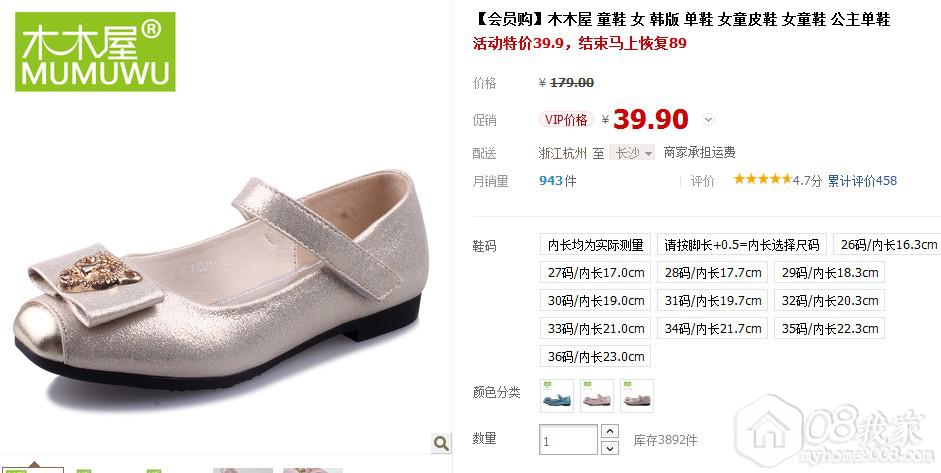
Task: Choose size 26码/内长16.3cm
Action: coord(888,244)
